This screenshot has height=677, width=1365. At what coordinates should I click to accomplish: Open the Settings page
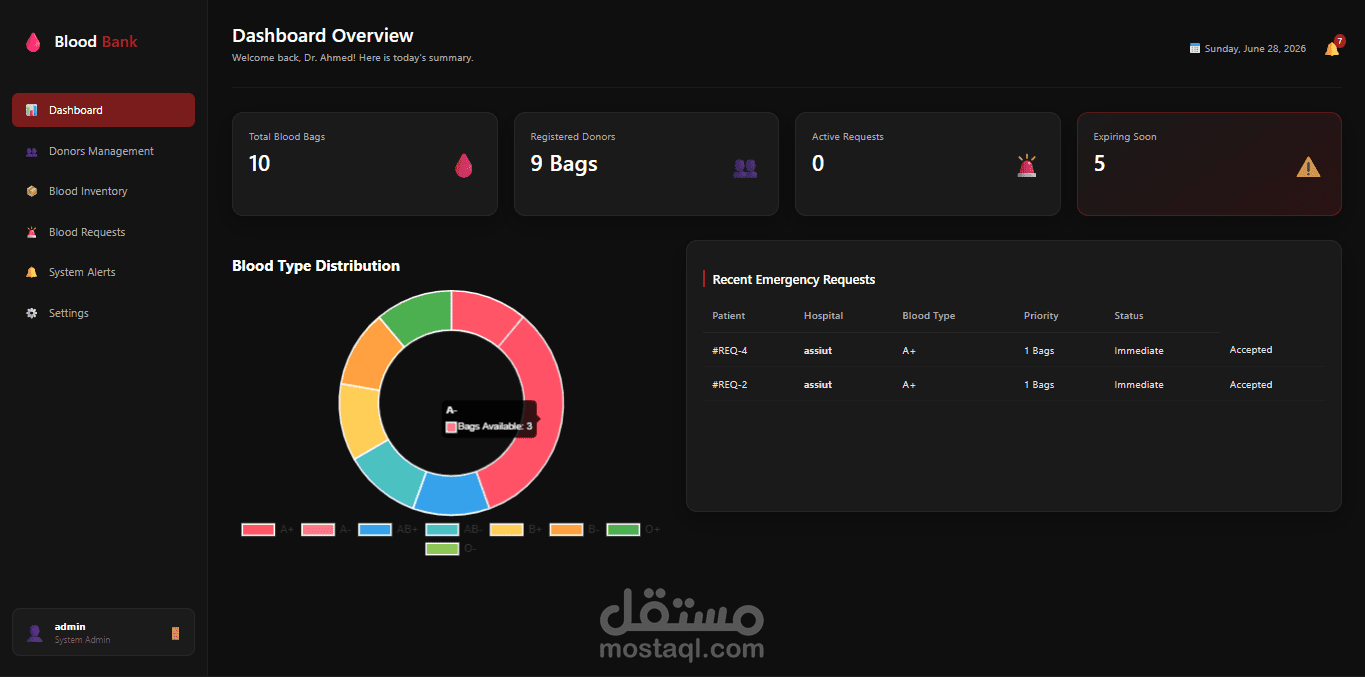coord(103,313)
